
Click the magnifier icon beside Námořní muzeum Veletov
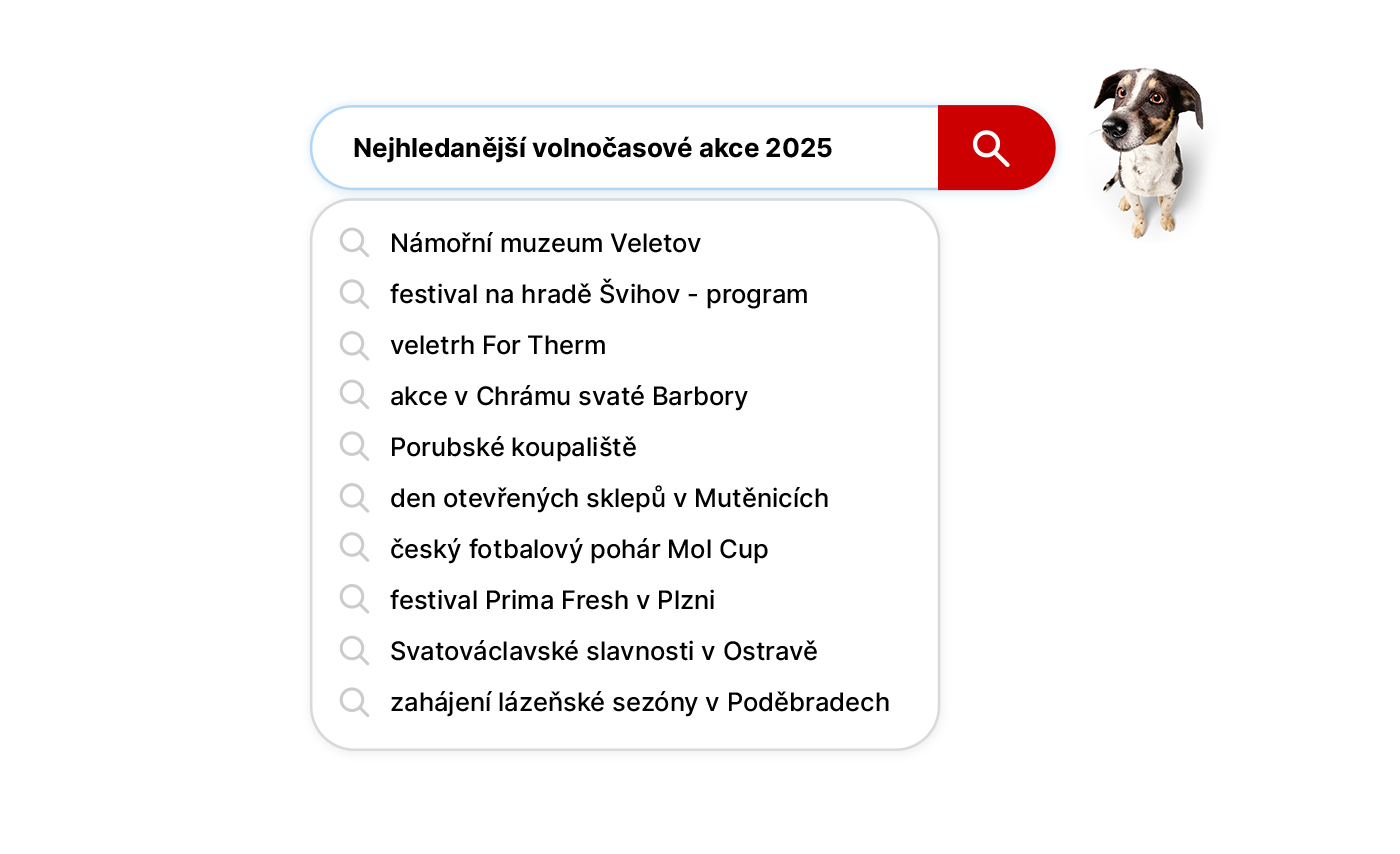coord(354,243)
